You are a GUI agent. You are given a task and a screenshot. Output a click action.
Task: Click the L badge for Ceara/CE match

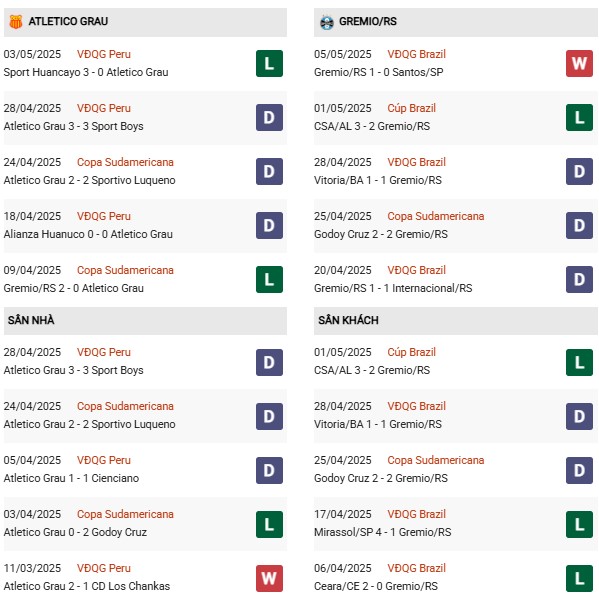[x=579, y=578]
